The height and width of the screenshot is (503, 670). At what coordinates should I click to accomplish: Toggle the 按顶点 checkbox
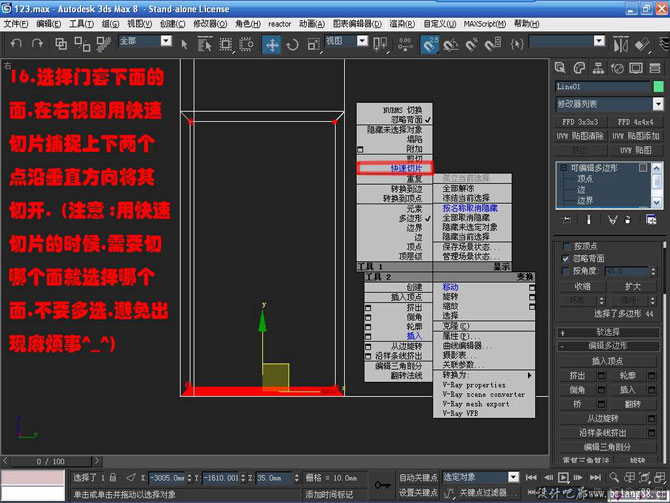tap(567, 246)
